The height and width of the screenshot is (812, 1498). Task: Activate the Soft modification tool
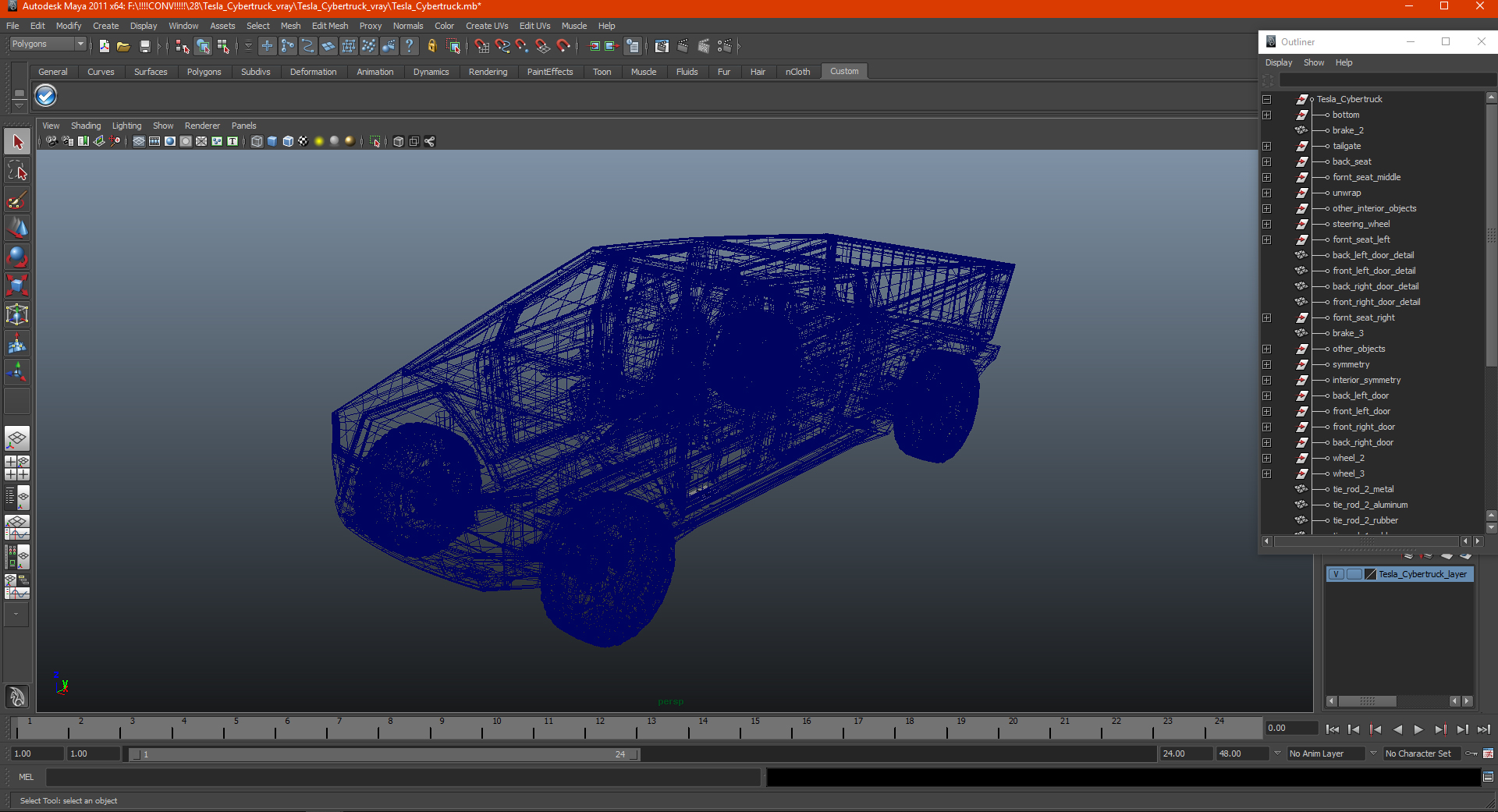click(x=17, y=343)
